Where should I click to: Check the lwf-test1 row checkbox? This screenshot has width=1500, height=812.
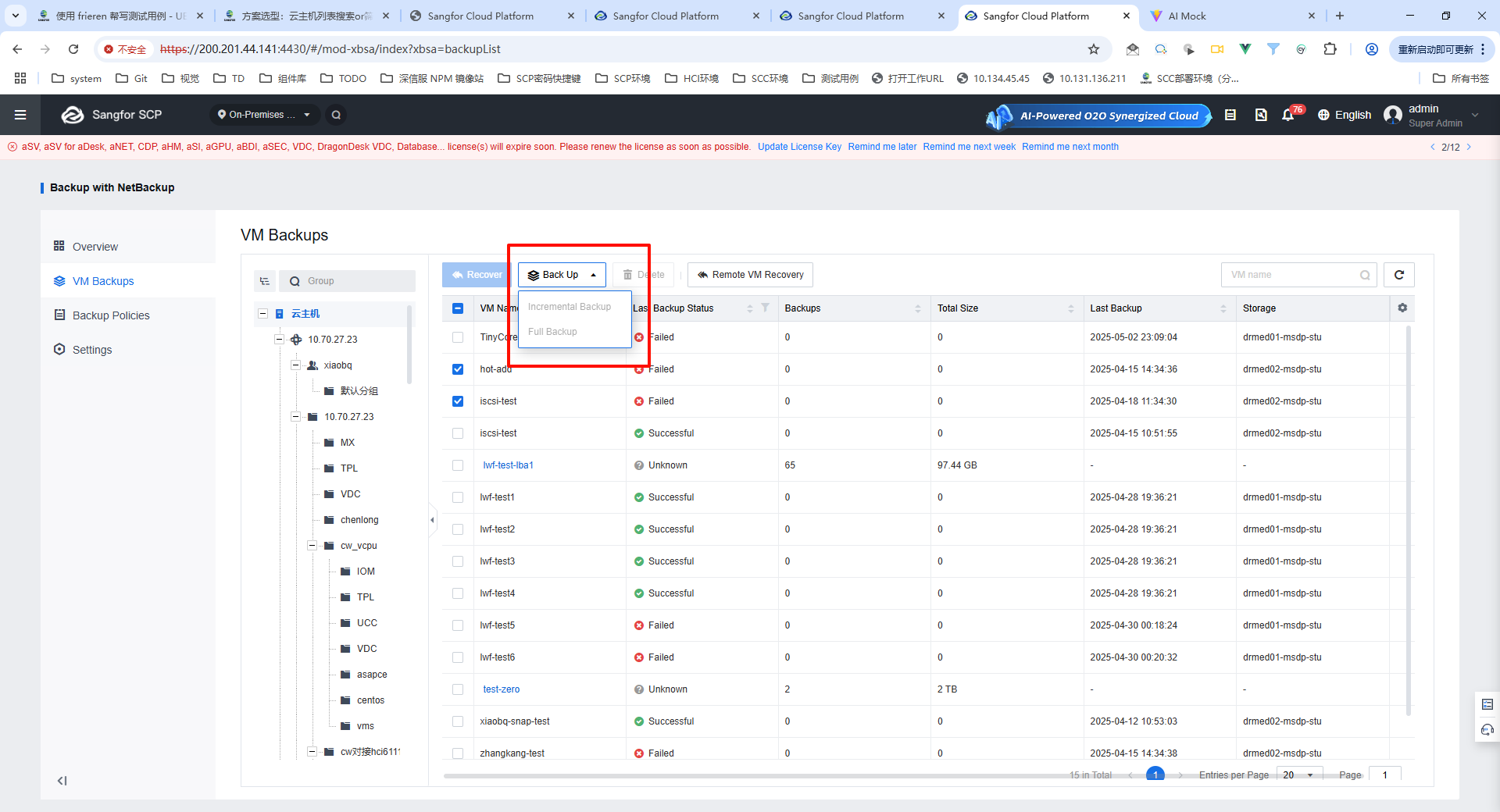[458, 497]
